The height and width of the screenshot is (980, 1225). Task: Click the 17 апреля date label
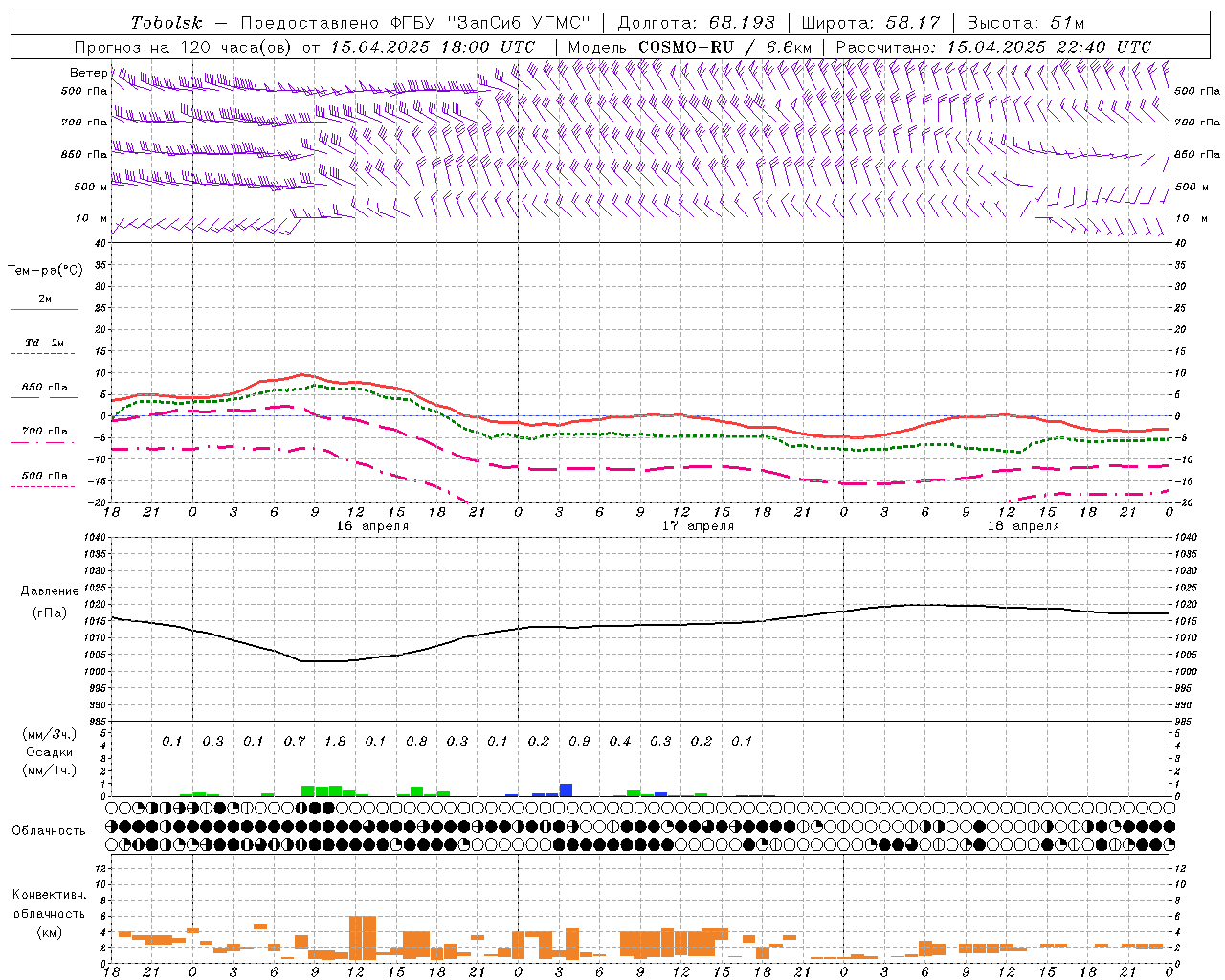tap(698, 526)
